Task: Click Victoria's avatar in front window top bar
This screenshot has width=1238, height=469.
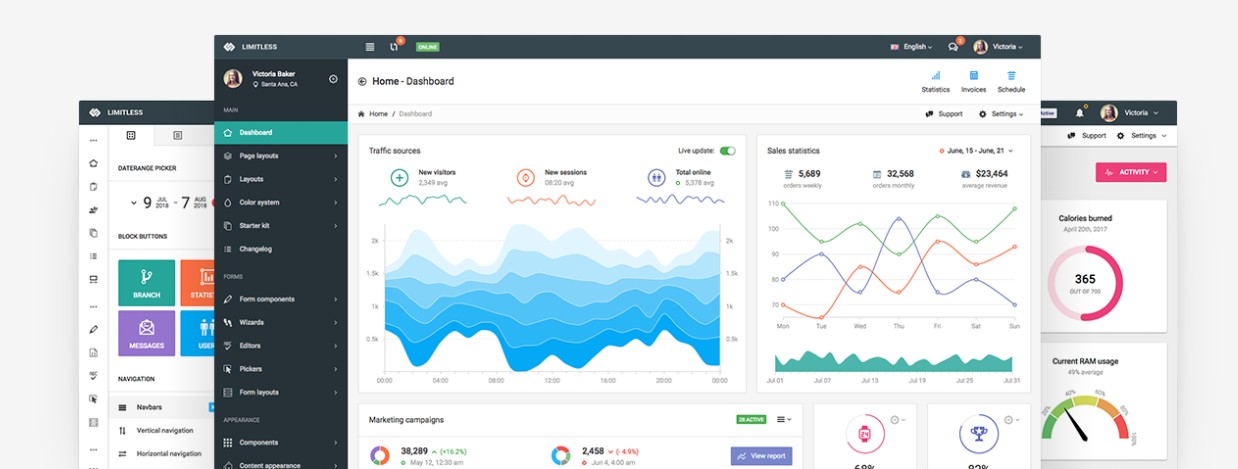Action: pos(980,47)
